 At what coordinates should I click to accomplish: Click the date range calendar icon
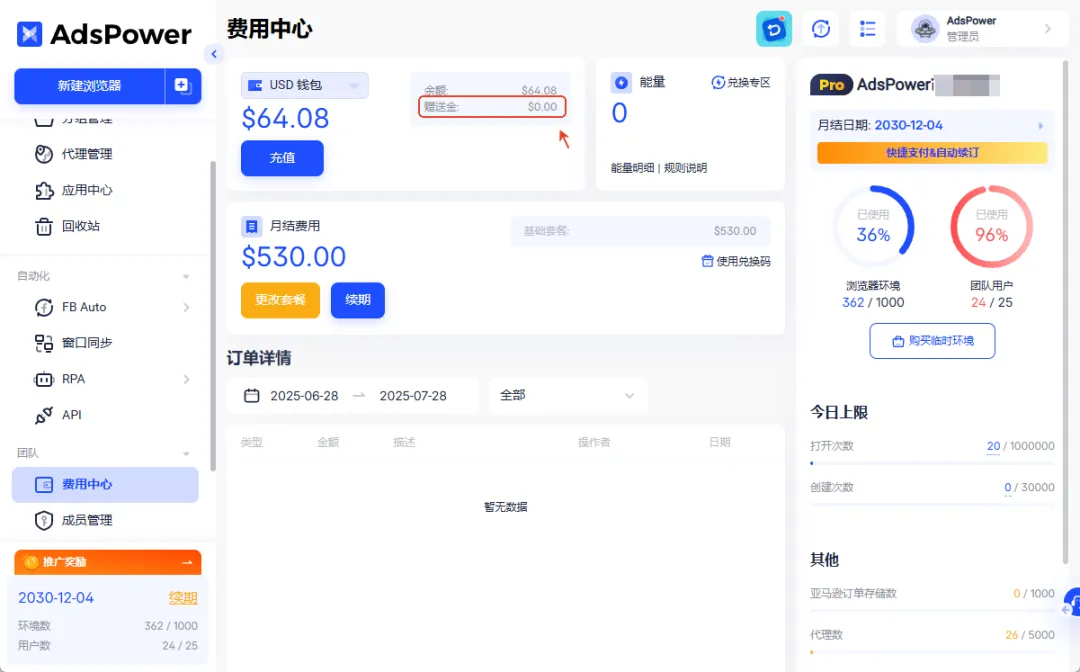(252, 396)
